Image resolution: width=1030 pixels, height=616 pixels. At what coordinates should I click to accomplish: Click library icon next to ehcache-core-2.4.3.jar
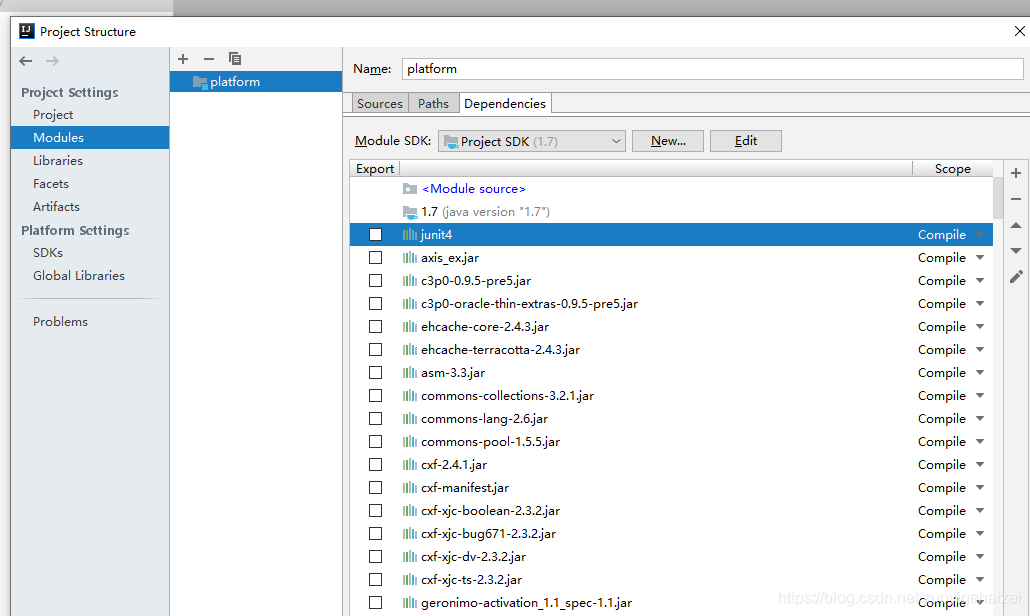click(410, 326)
